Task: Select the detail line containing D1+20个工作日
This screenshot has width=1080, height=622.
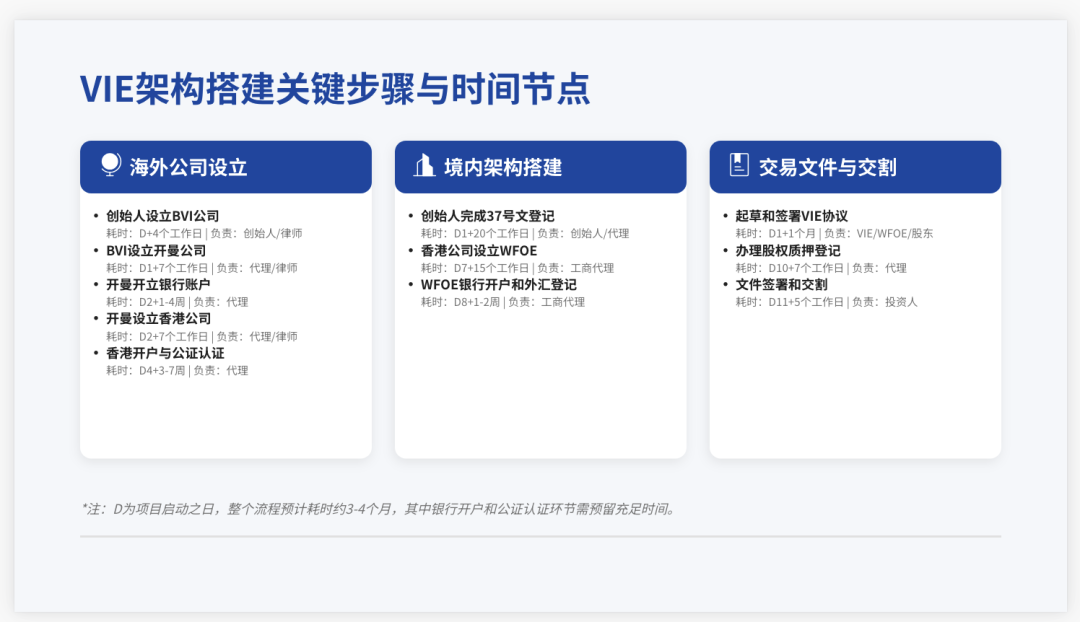Action: (x=525, y=234)
